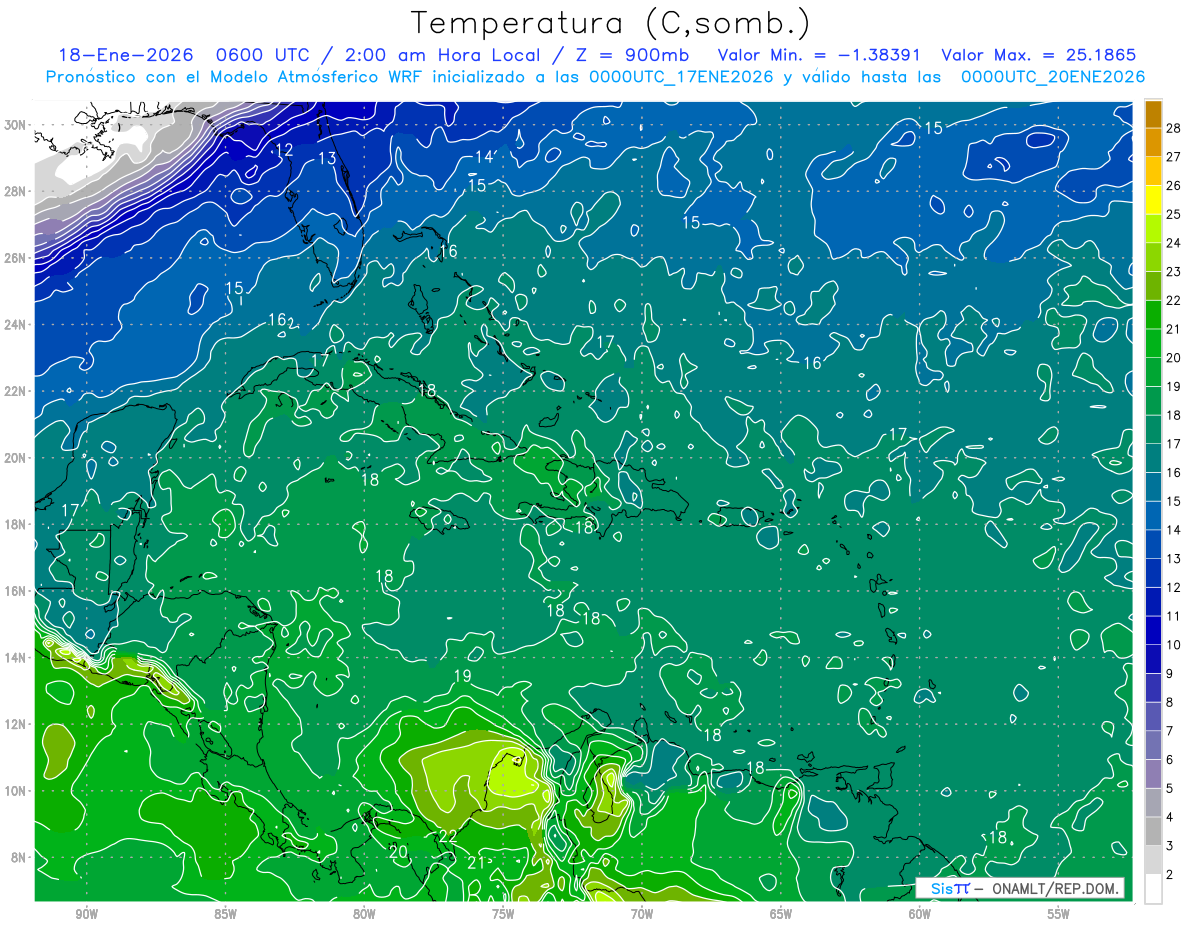Click the color bar tick label '28'
The width and height of the screenshot is (1200, 927).
click(1174, 127)
